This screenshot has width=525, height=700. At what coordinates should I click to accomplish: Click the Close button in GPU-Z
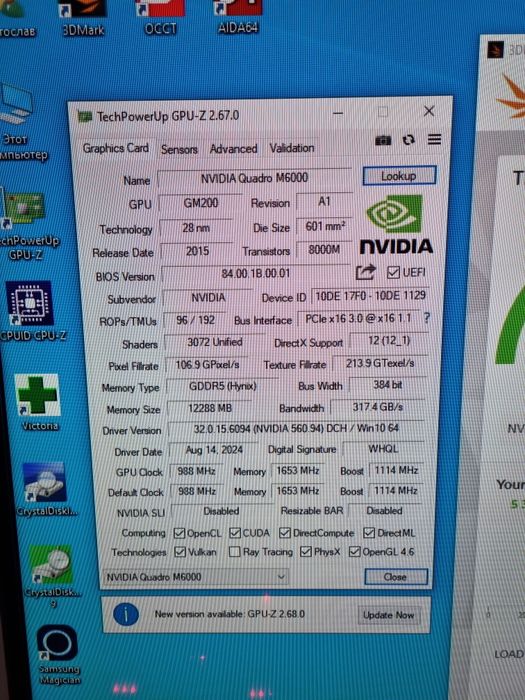point(396,577)
